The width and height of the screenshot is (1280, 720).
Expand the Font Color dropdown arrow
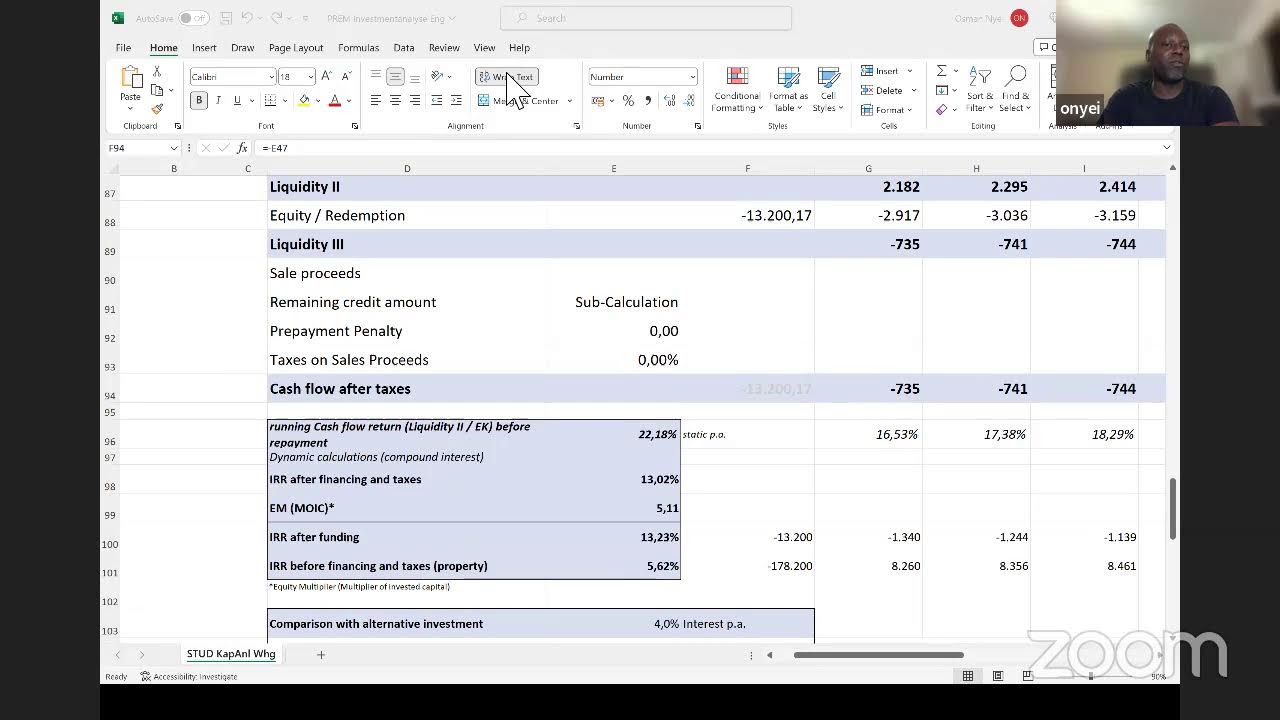[350, 101]
